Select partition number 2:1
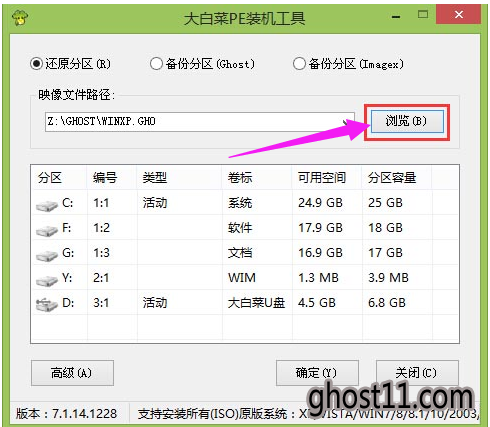 point(101,278)
